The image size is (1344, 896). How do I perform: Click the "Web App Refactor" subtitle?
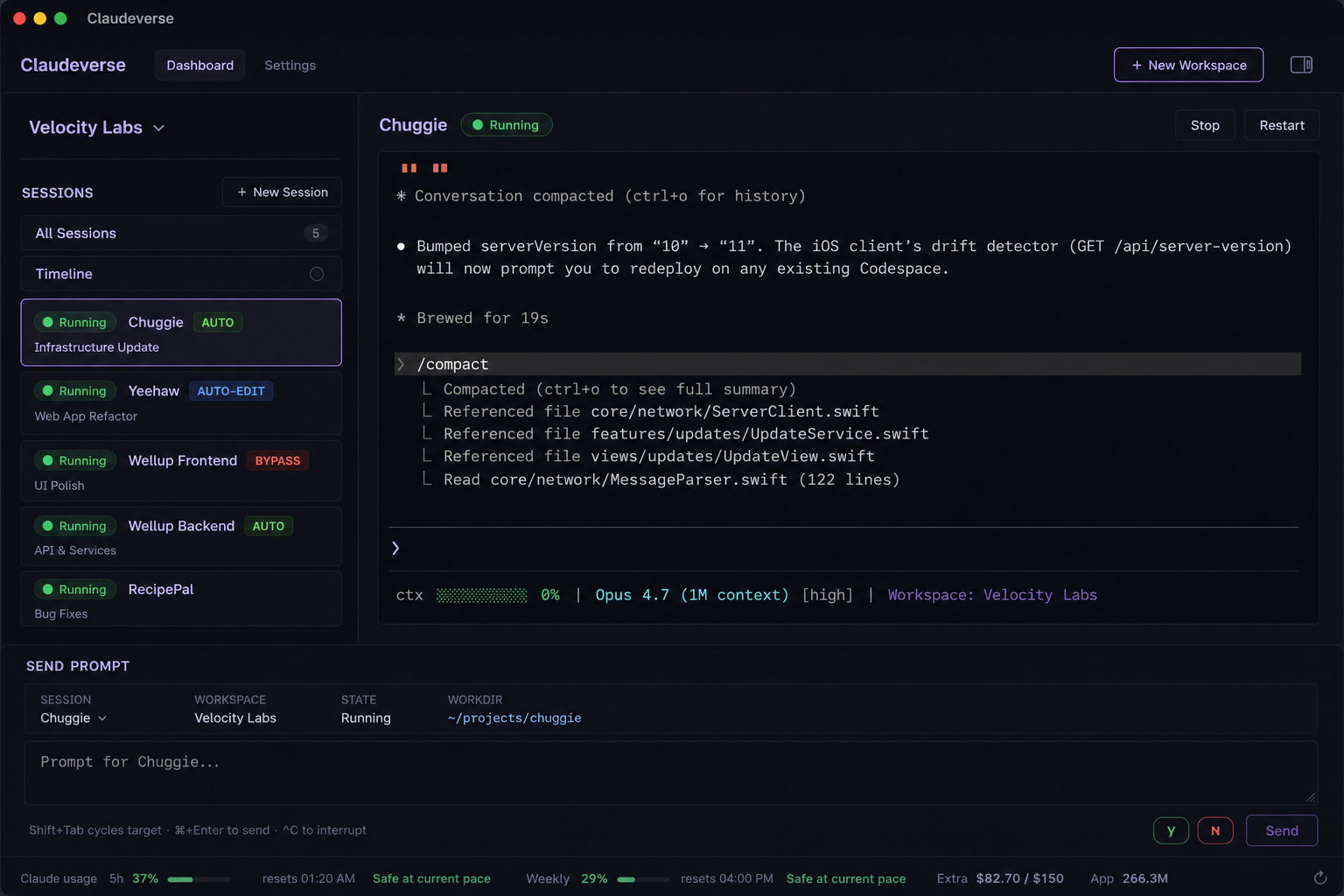[x=86, y=416]
